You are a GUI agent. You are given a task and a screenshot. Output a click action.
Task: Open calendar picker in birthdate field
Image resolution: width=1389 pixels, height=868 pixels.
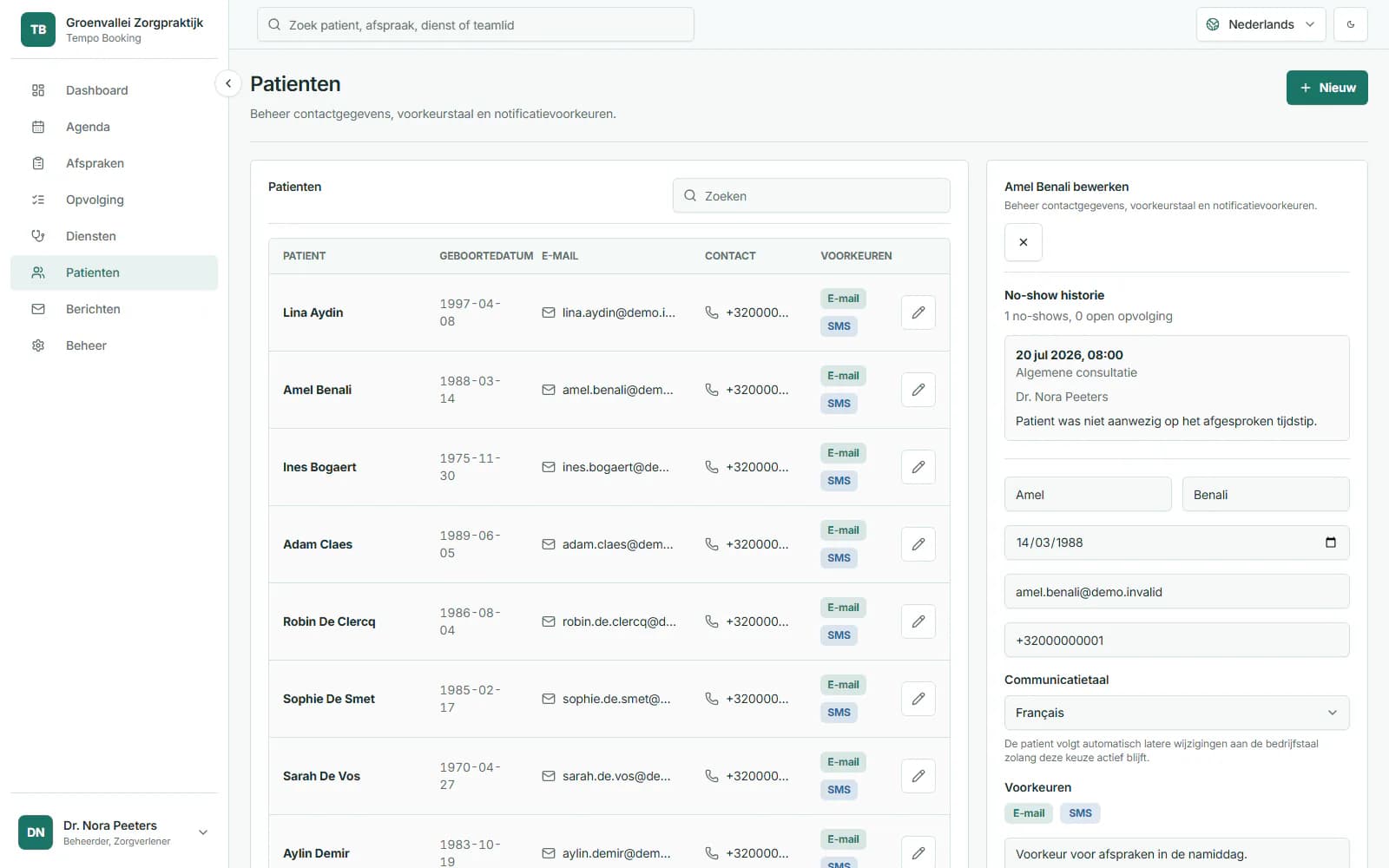click(1331, 542)
